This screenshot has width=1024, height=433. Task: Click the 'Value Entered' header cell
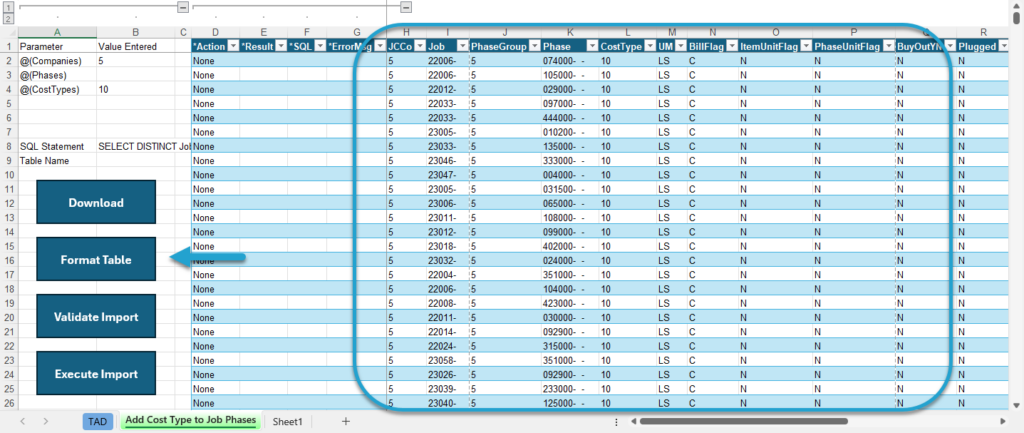pos(135,46)
